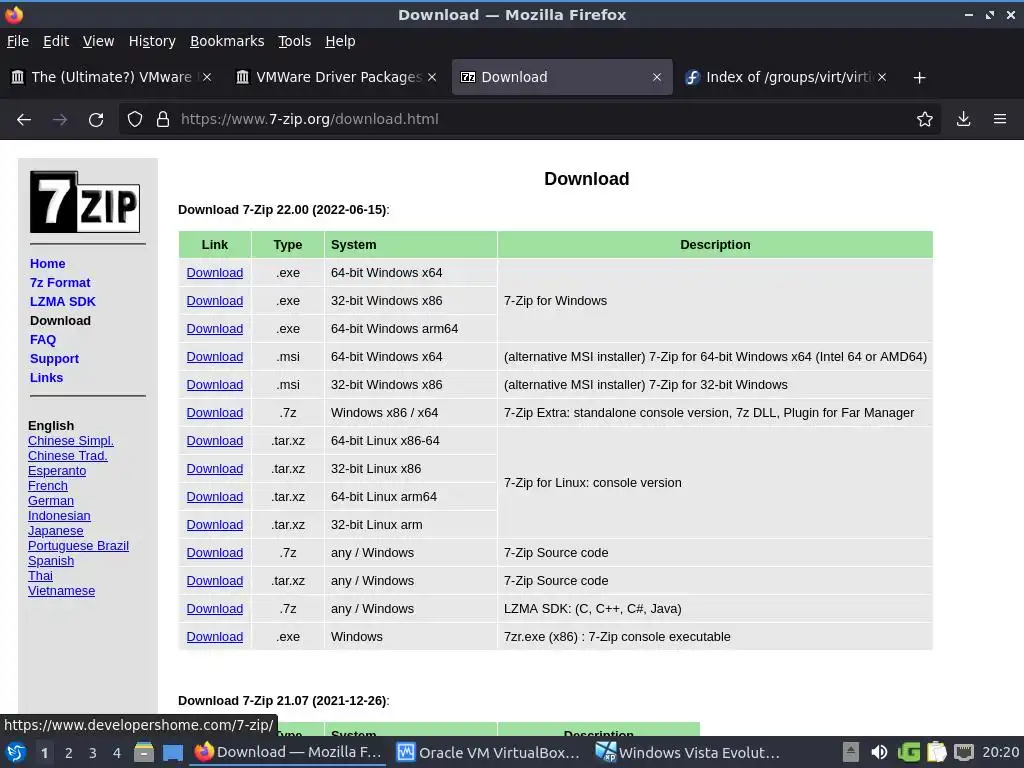The image size is (1024, 768).
Task: Click the green update notifier tray icon
Action: point(908,752)
